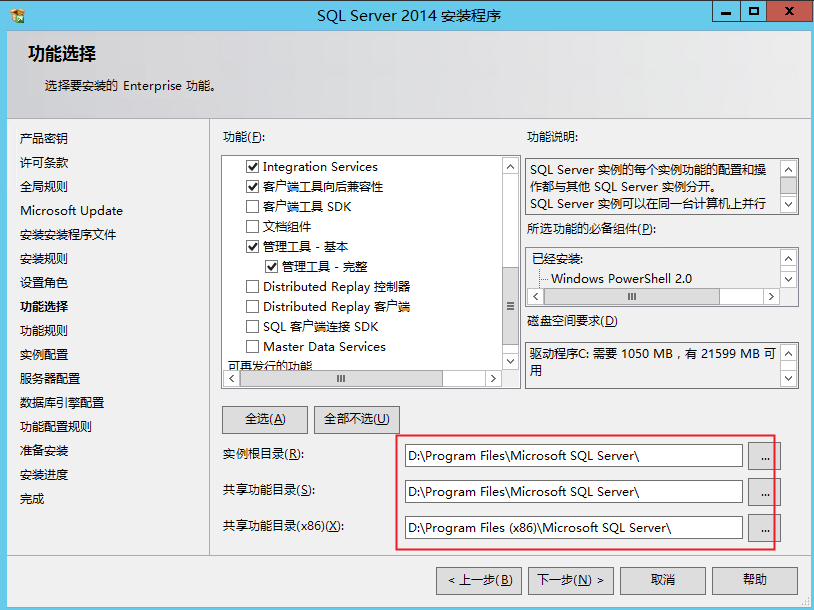Click the 共享功能目录(S) path field
The width and height of the screenshot is (814, 610).
[574, 492]
